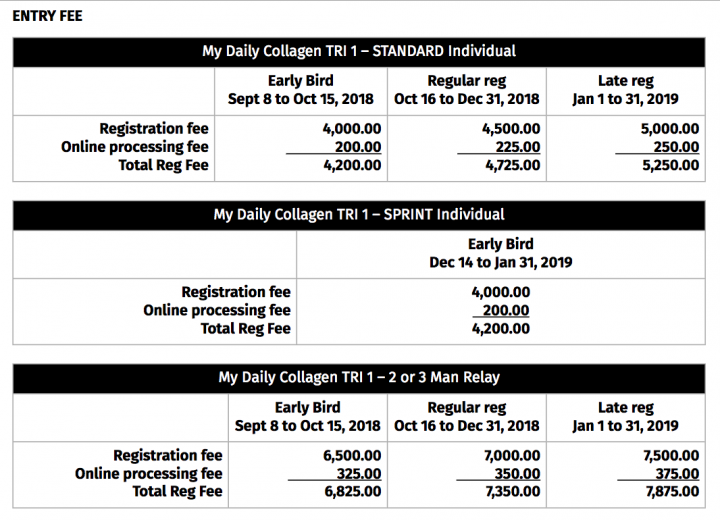The height and width of the screenshot is (520, 720).
Task: Select the SPRINT Individual table header
Action: [x=359, y=215]
